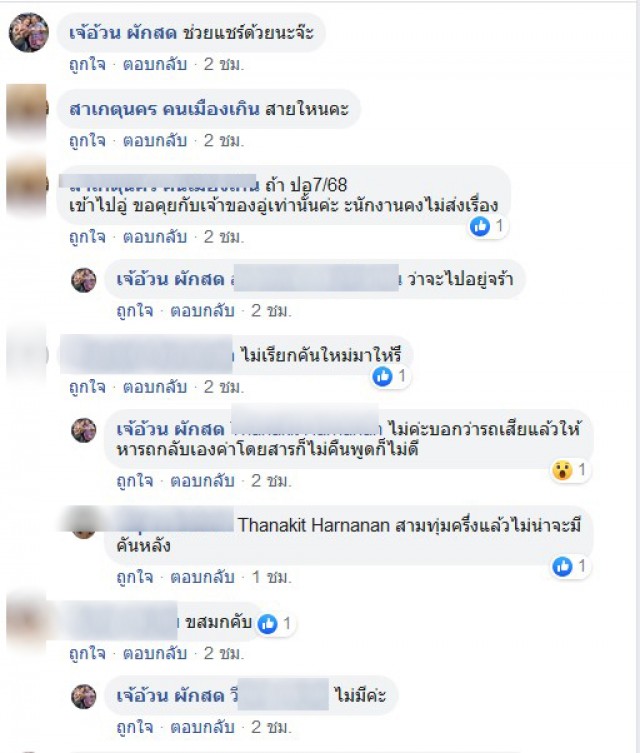
Task: Click the wow emoji reaction on รถเสียแล้ว reply
Action: (x=562, y=470)
